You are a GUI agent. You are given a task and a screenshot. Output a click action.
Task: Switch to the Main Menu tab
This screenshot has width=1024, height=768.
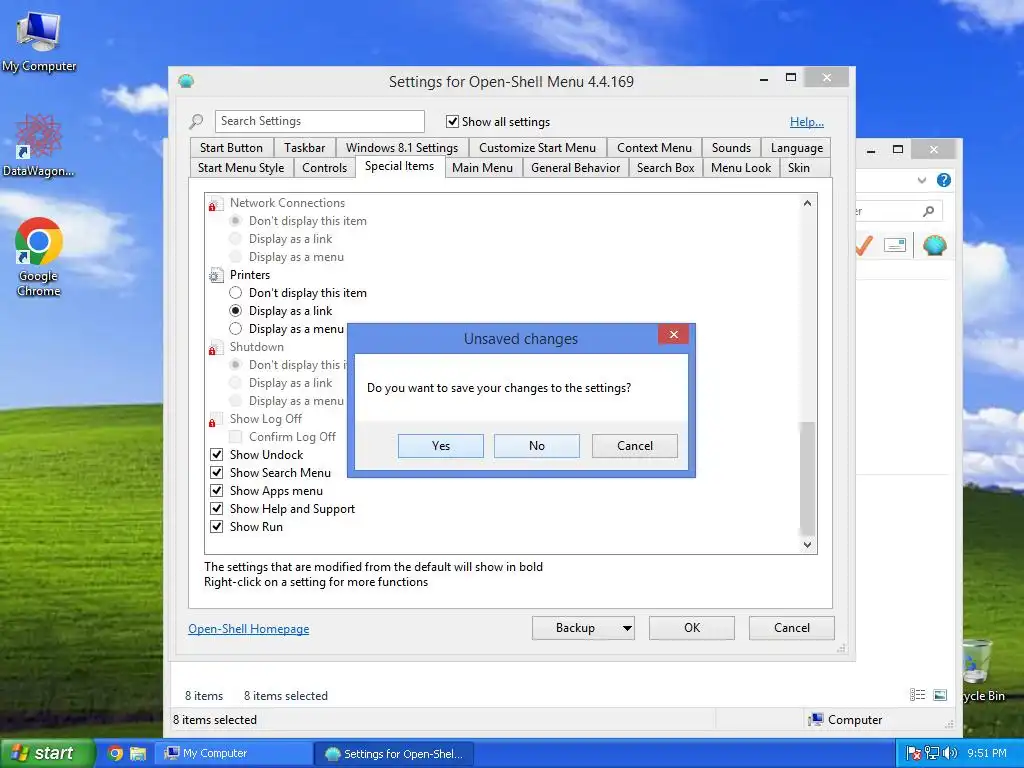pyautogui.click(x=483, y=168)
